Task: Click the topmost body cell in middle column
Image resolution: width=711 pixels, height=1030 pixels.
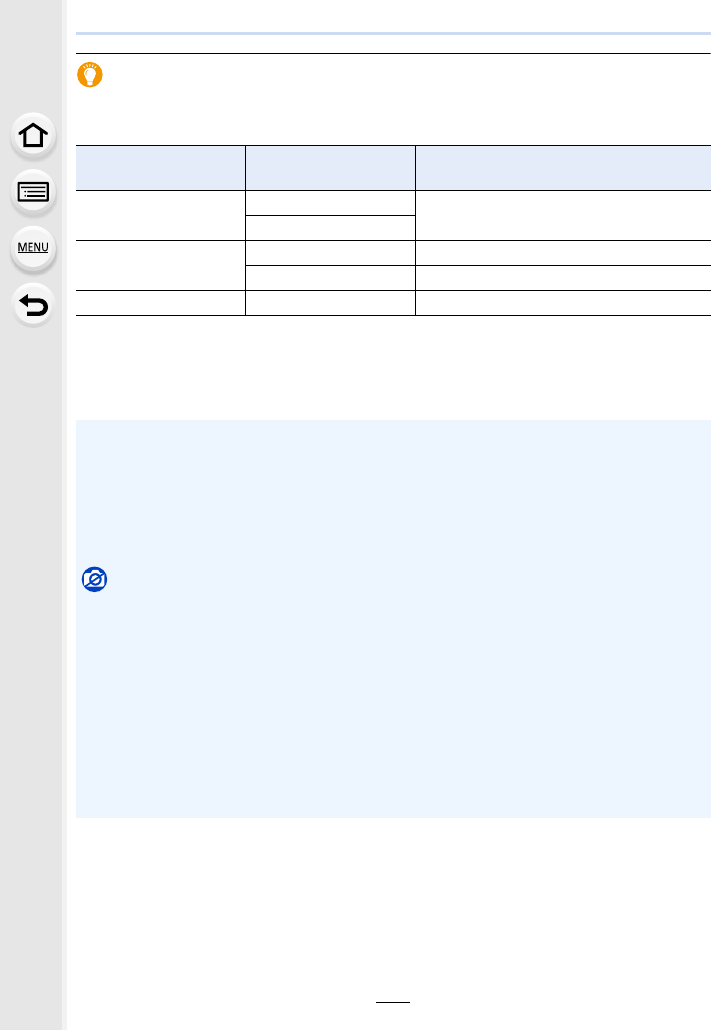Action: (x=331, y=203)
